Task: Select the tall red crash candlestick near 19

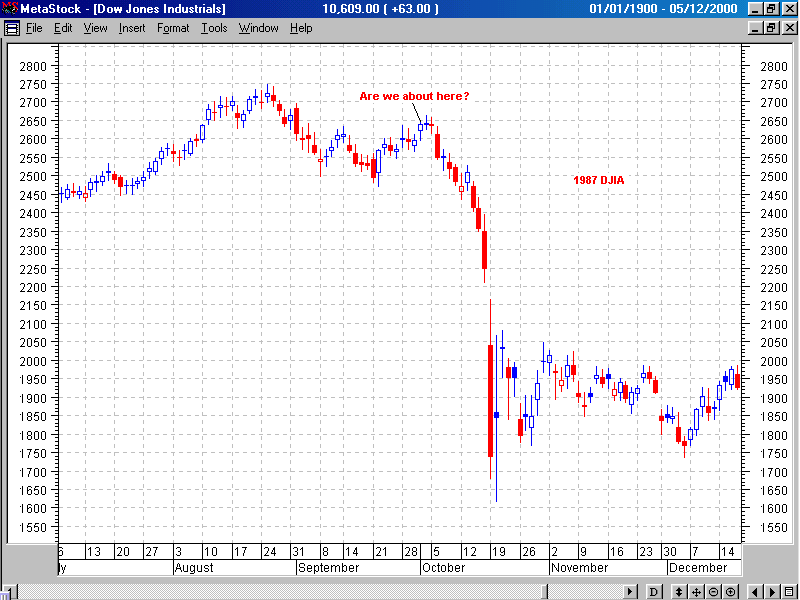Action: click(x=490, y=401)
